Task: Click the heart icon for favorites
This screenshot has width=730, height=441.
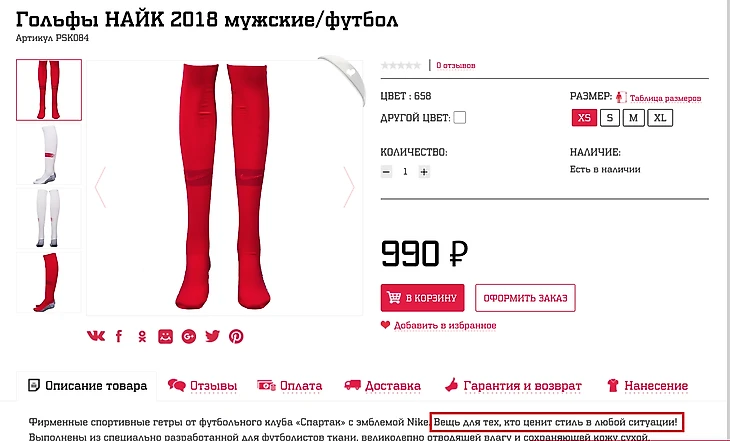Action: pyautogui.click(x=385, y=325)
